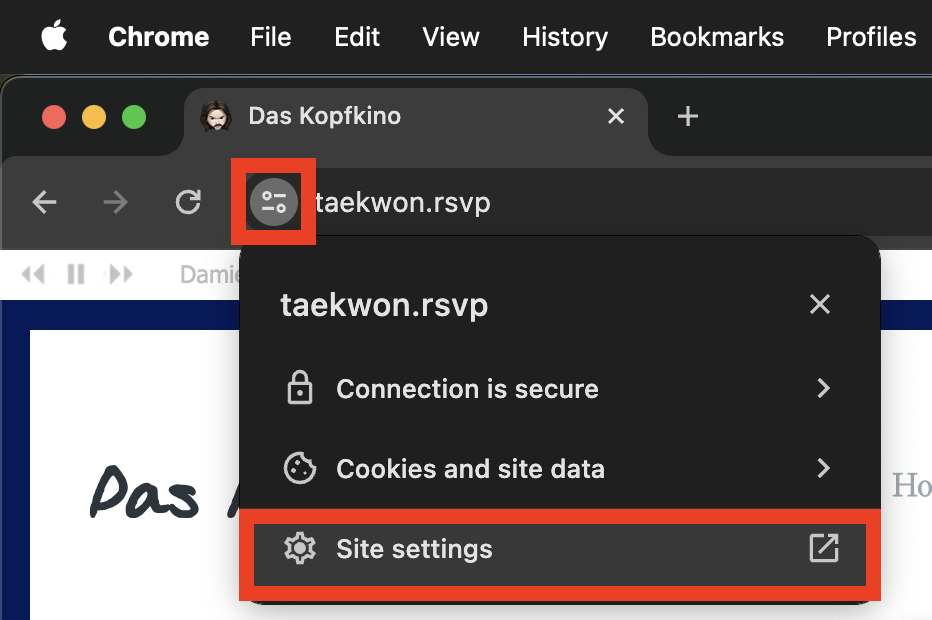Open the History menu

565,37
